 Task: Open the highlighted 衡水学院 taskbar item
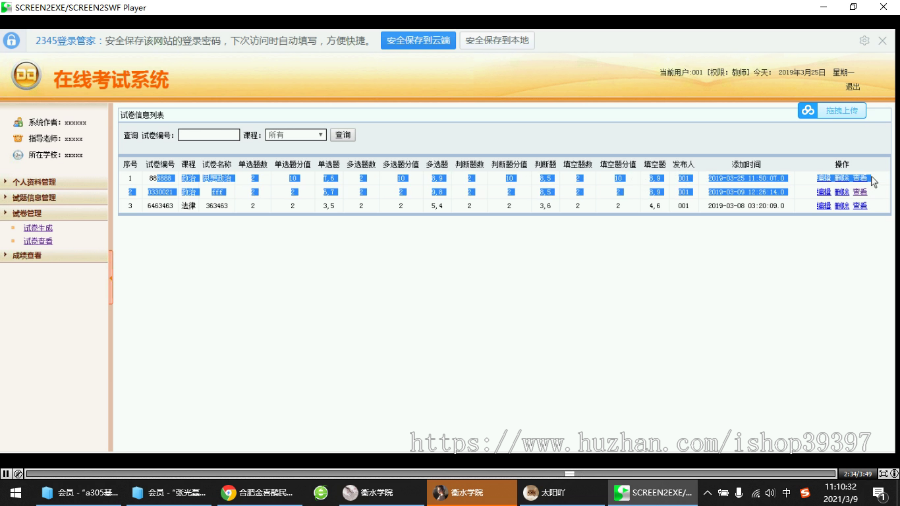coord(471,493)
